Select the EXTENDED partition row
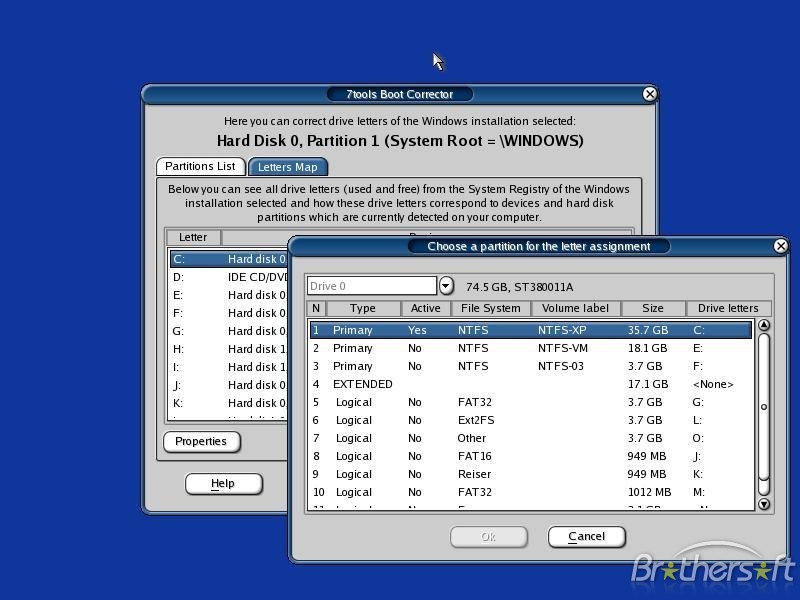Image resolution: width=800 pixels, height=600 pixels. click(x=531, y=384)
